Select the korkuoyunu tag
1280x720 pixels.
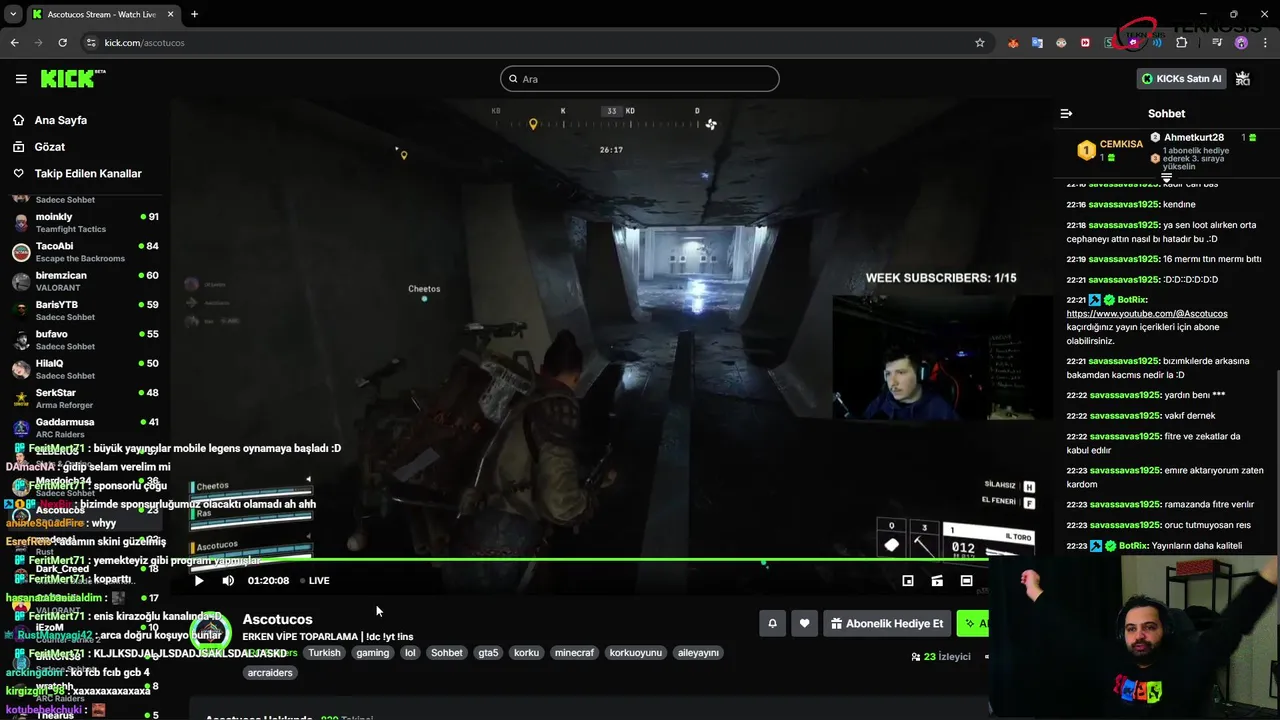(636, 653)
